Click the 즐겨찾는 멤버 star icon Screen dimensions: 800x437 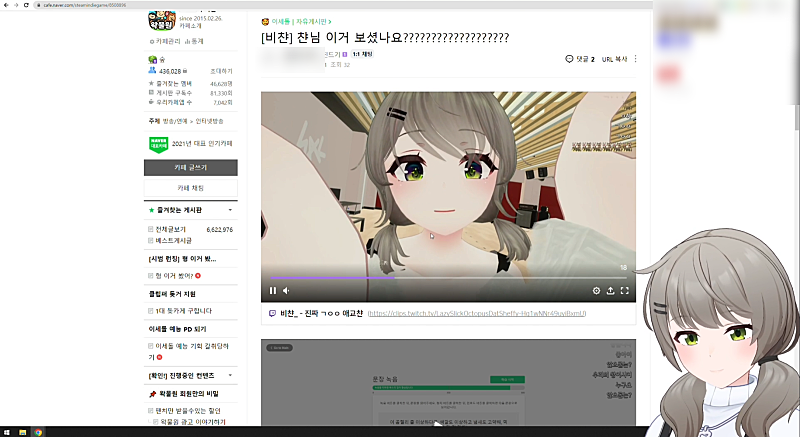click(151, 83)
